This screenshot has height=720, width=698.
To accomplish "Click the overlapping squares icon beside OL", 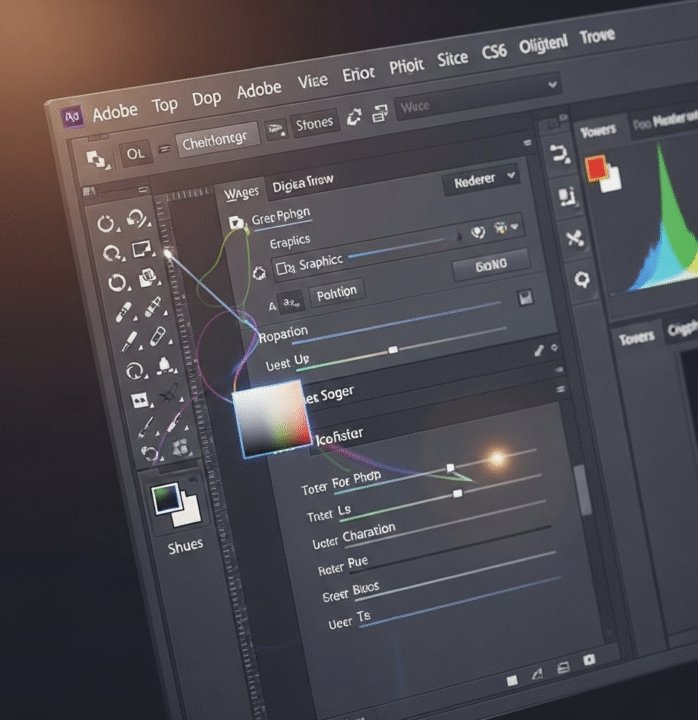I will click(96, 160).
